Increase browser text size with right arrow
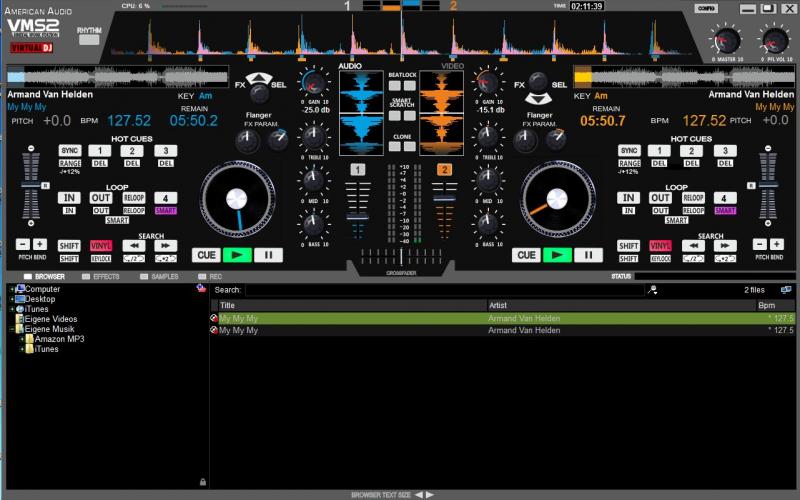Screen dimensions: 800x500 431,495
